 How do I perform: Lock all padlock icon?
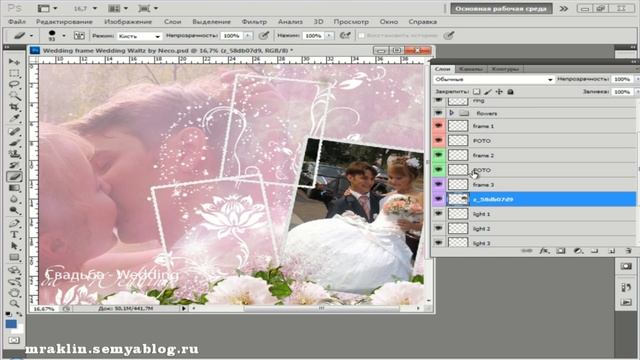tap(510, 92)
